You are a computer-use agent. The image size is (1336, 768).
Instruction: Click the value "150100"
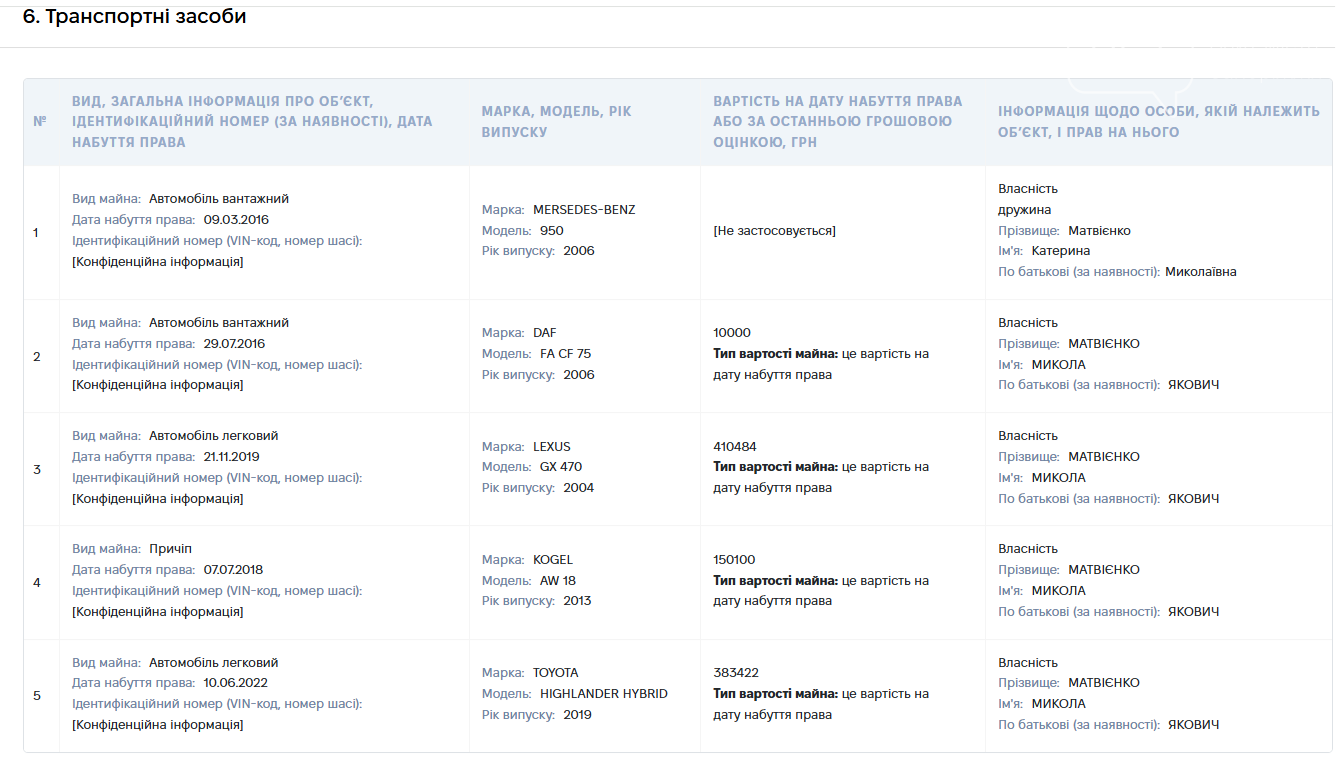pos(734,559)
